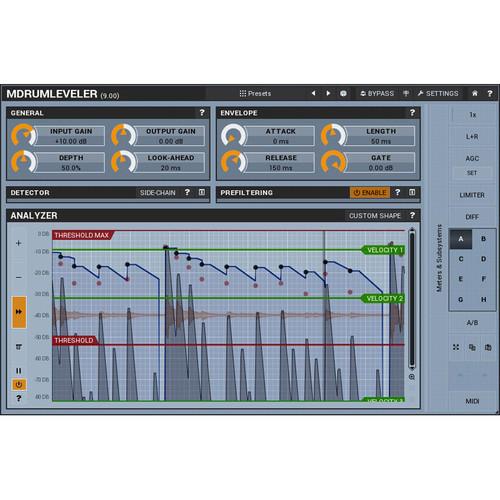The width and height of the screenshot is (500, 500).
Task: Toggle the analyzer fast-forward speed button
Action: [x=19, y=312]
